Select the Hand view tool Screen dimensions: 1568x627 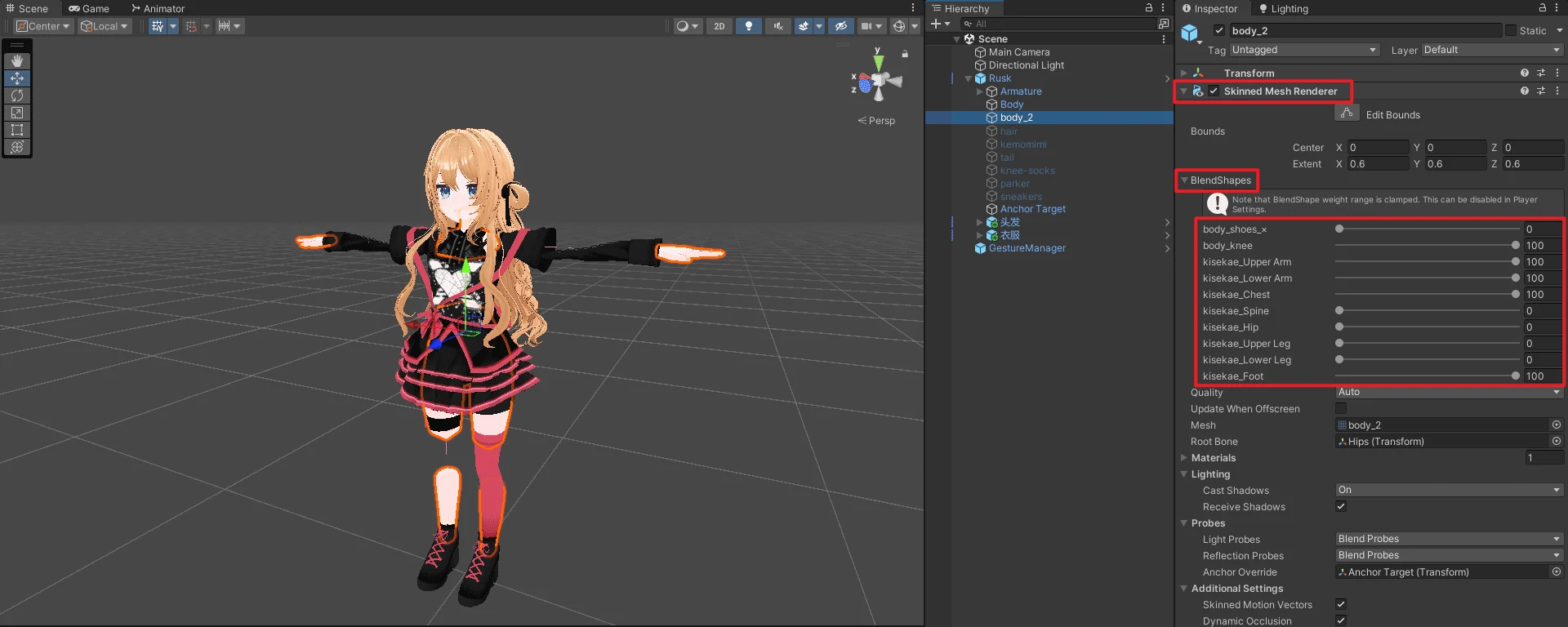pyautogui.click(x=17, y=61)
